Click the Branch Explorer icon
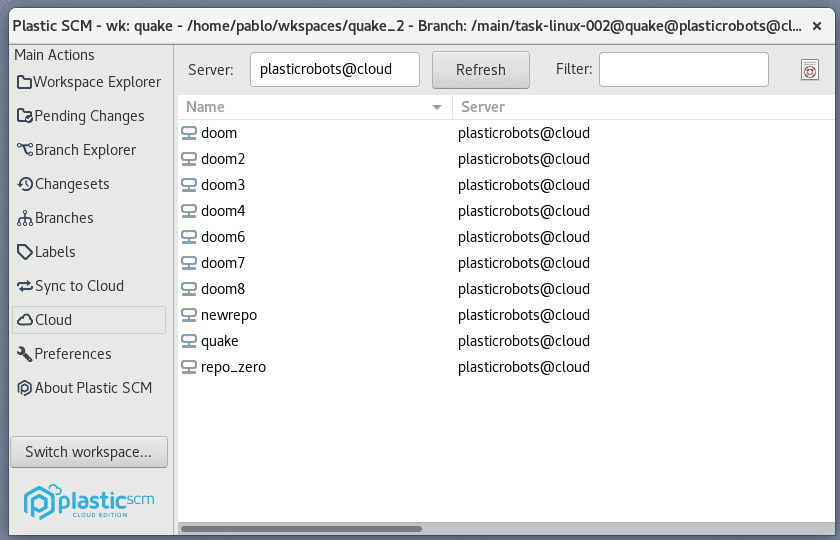 (25, 149)
